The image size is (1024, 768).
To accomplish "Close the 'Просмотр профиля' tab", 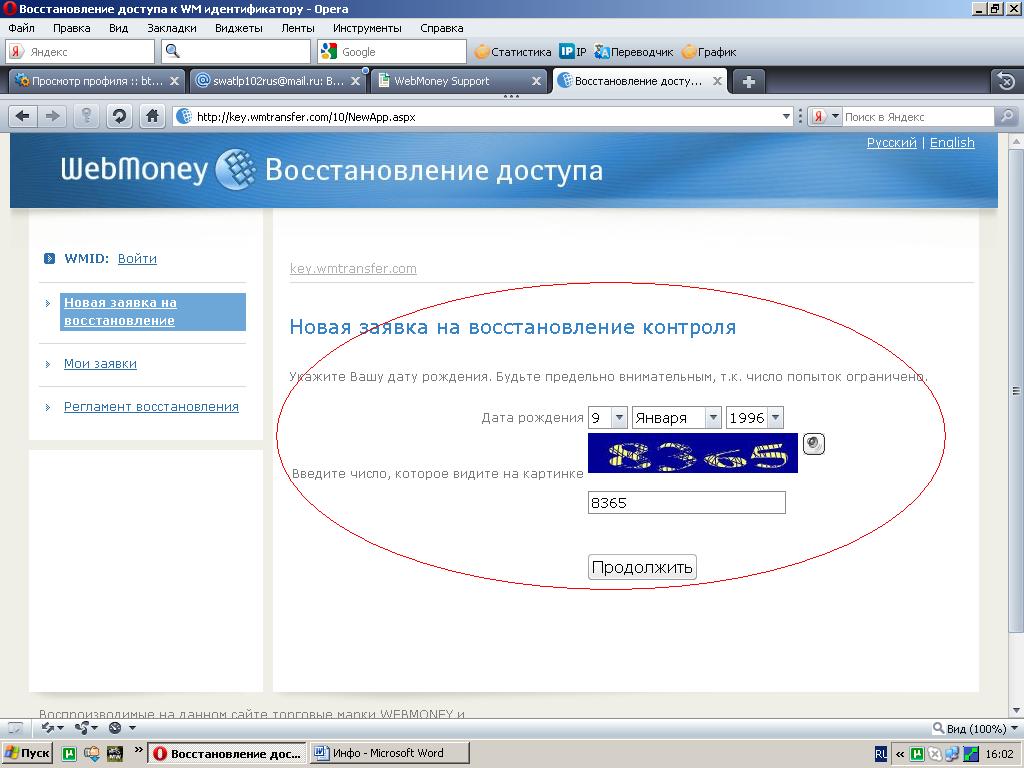I will click(x=174, y=82).
